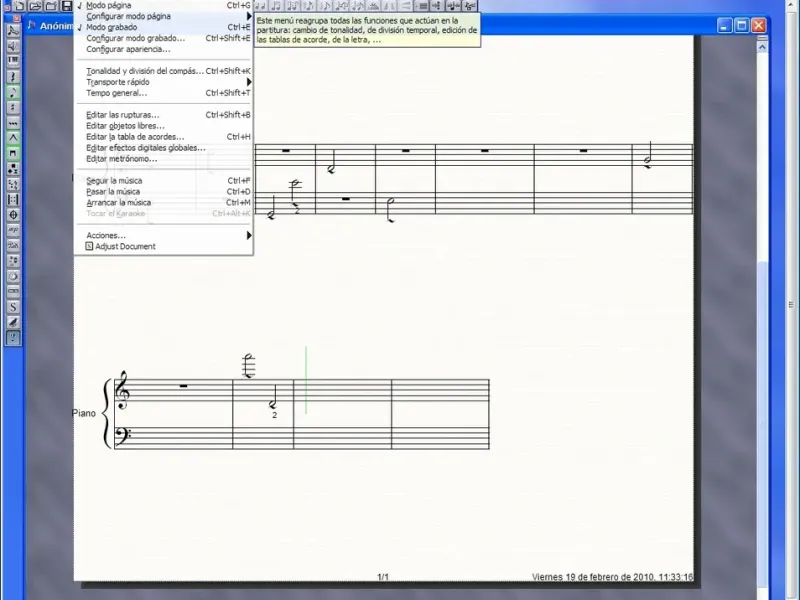
Task: Select Tempo general menu item
Action: 163,93
